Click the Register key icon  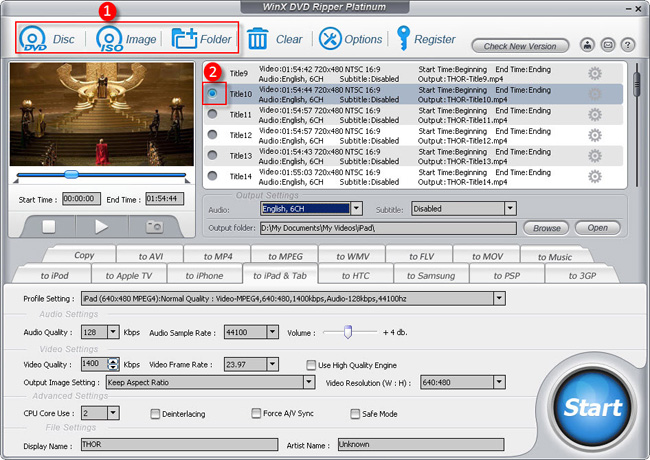403,38
